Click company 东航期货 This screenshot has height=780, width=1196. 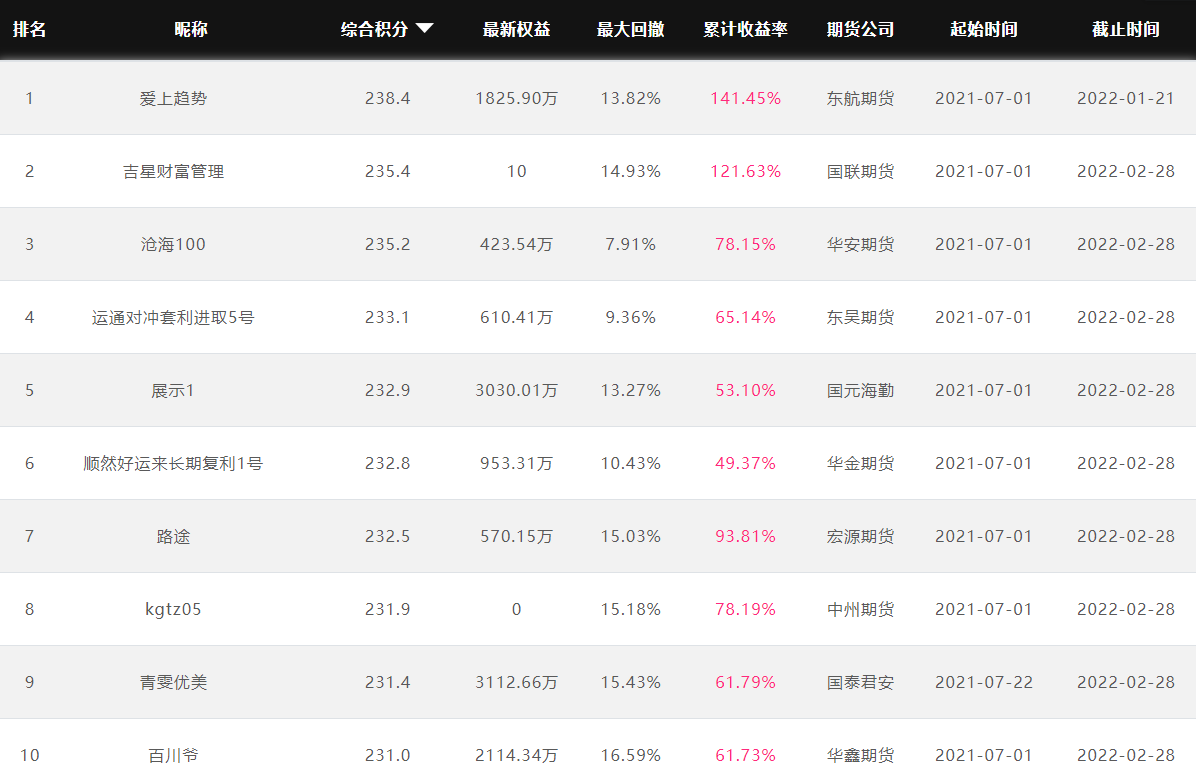(x=860, y=98)
